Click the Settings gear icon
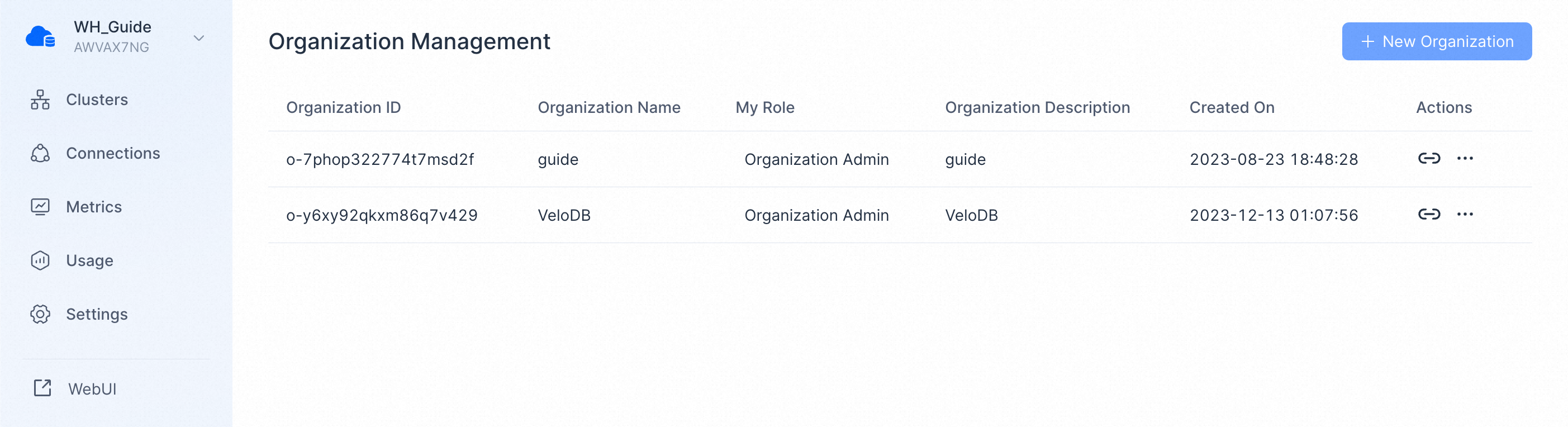Image resolution: width=1568 pixels, height=427 pixels. (x=40, y=314)
